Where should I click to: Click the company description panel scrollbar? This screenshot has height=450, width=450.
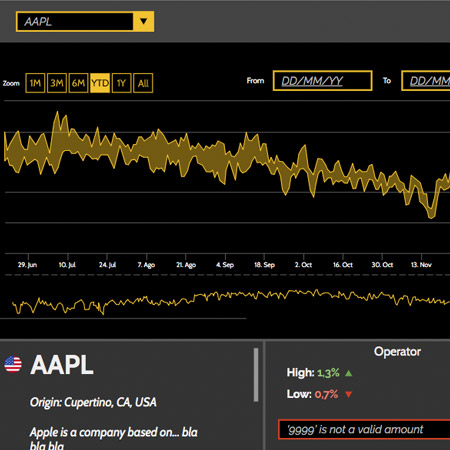click(256, 375)
